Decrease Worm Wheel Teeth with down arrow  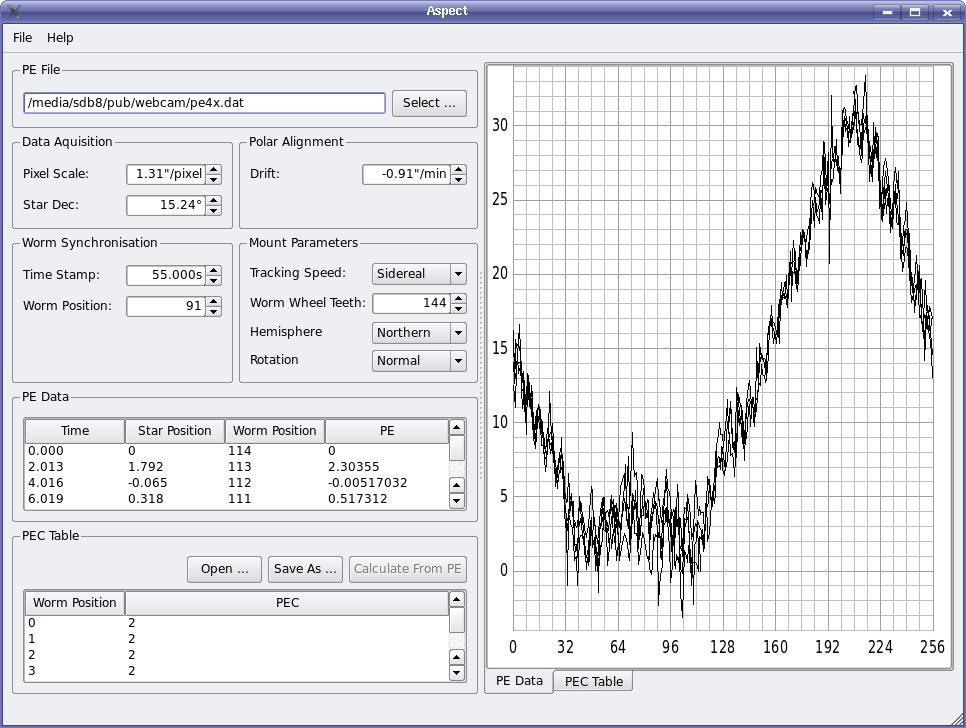(458, 308)
